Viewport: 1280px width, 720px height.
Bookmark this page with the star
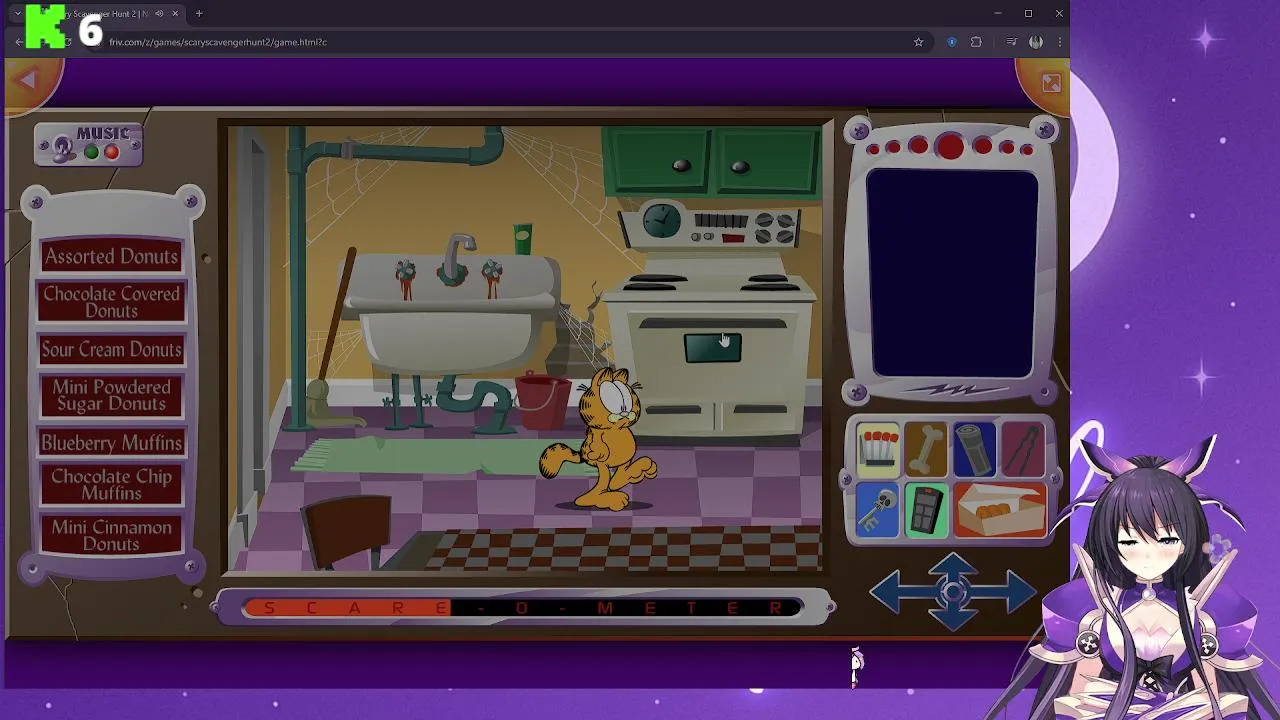[918, 42]
